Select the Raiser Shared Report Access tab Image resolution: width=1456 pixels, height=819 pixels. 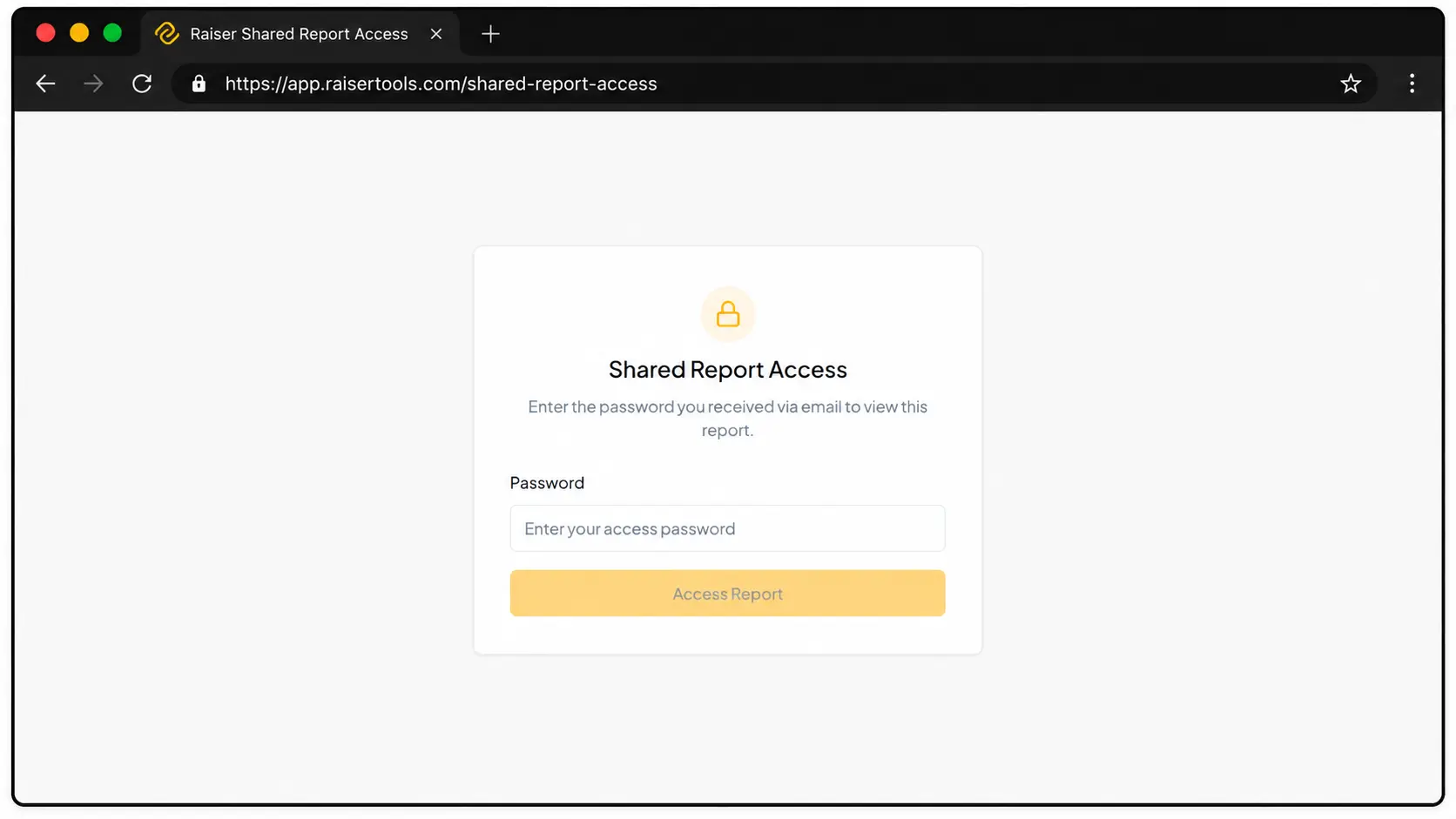point(300,34)
